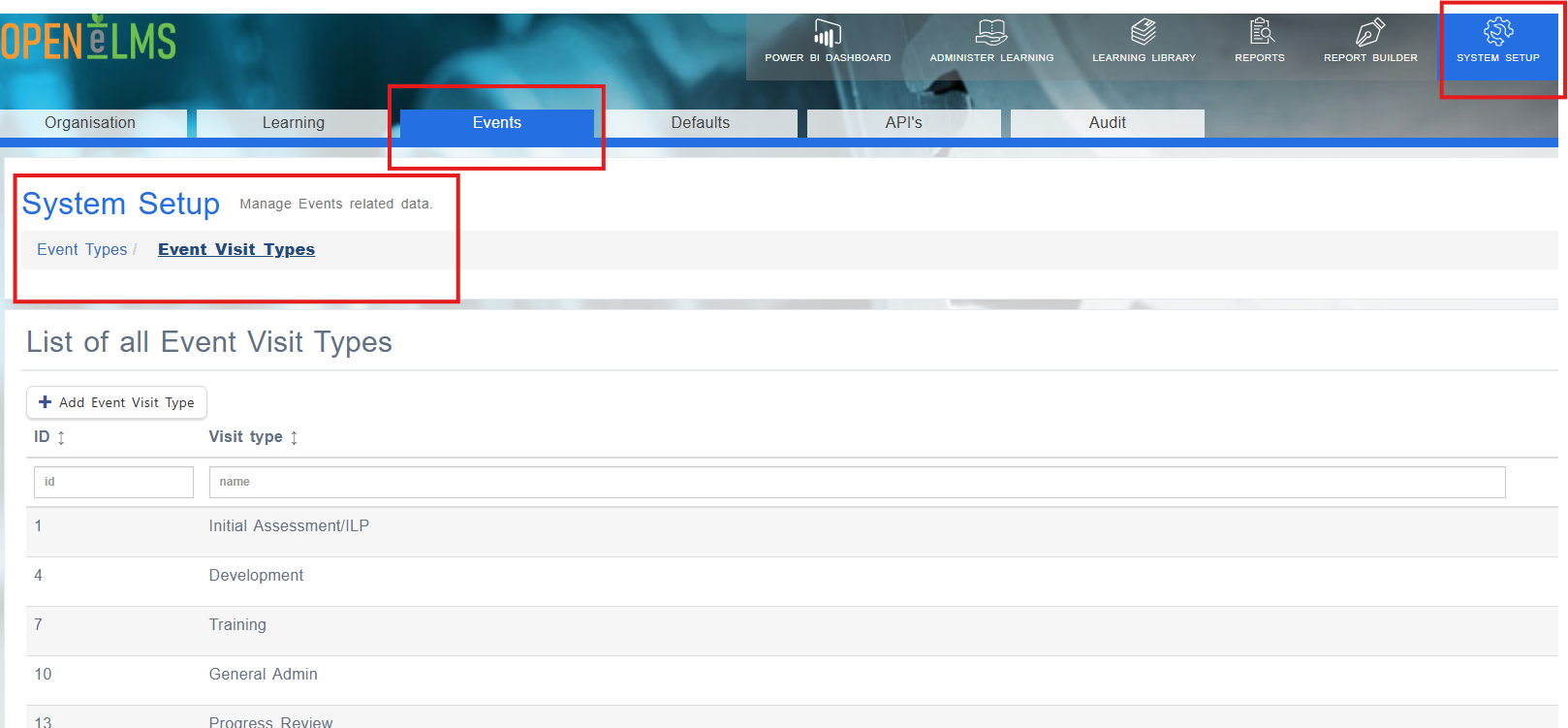Sort by ID column arrow
The image size is (1568, 728).
[61, 438]
